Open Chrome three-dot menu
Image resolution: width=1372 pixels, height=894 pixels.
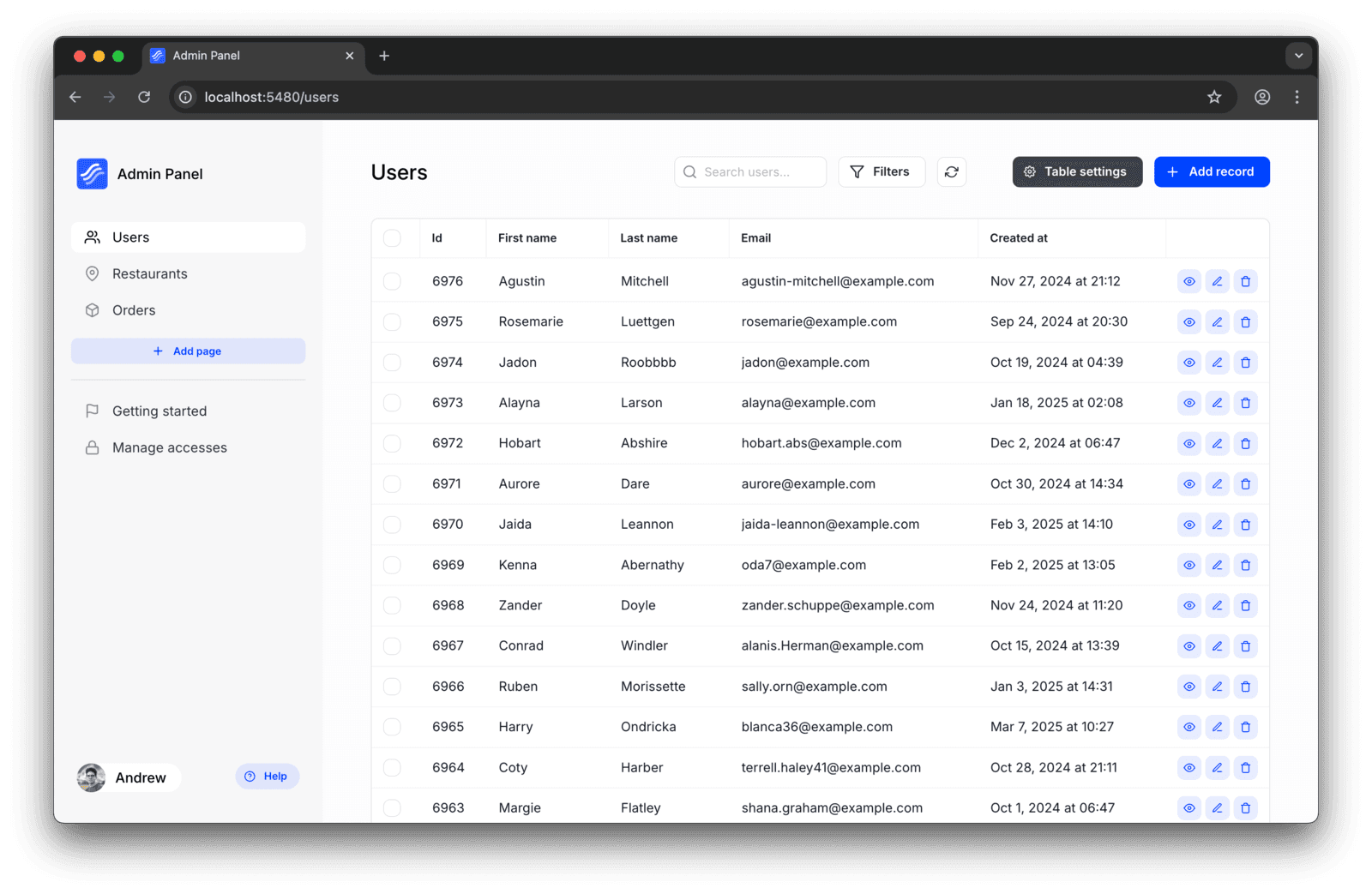pos(1297,97)
